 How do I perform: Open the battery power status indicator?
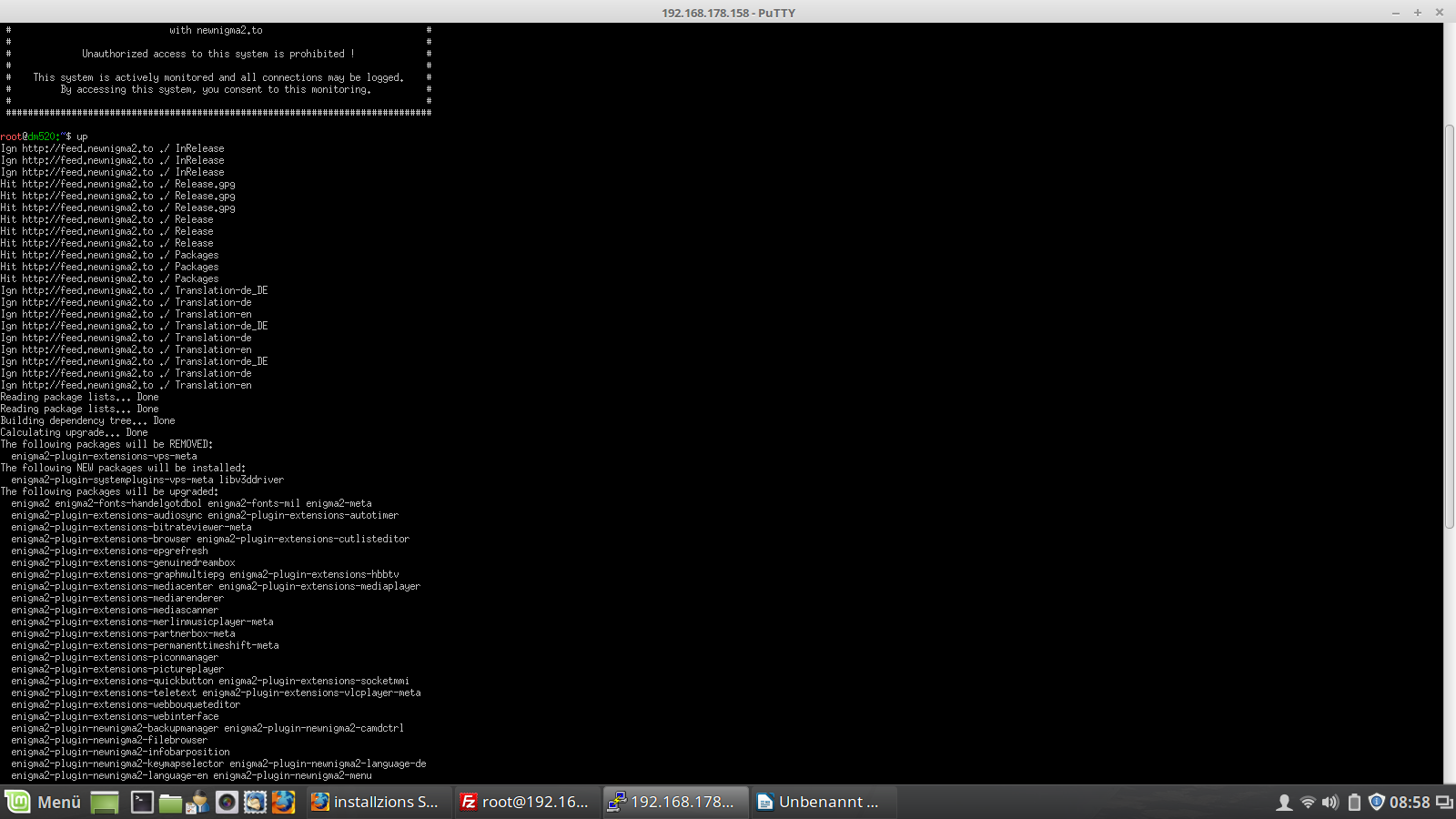coord(1354,802)
